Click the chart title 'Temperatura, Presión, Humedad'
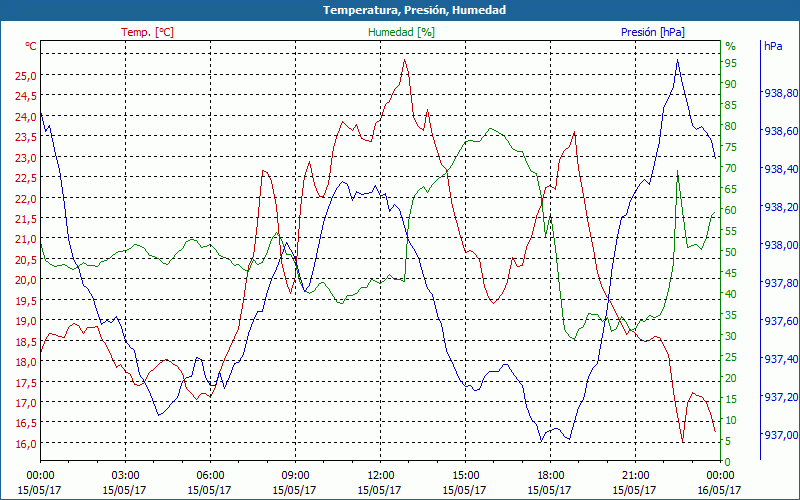The height and width of the screenshot is (500, 800). pyautogui.click(x=415, y=10)
